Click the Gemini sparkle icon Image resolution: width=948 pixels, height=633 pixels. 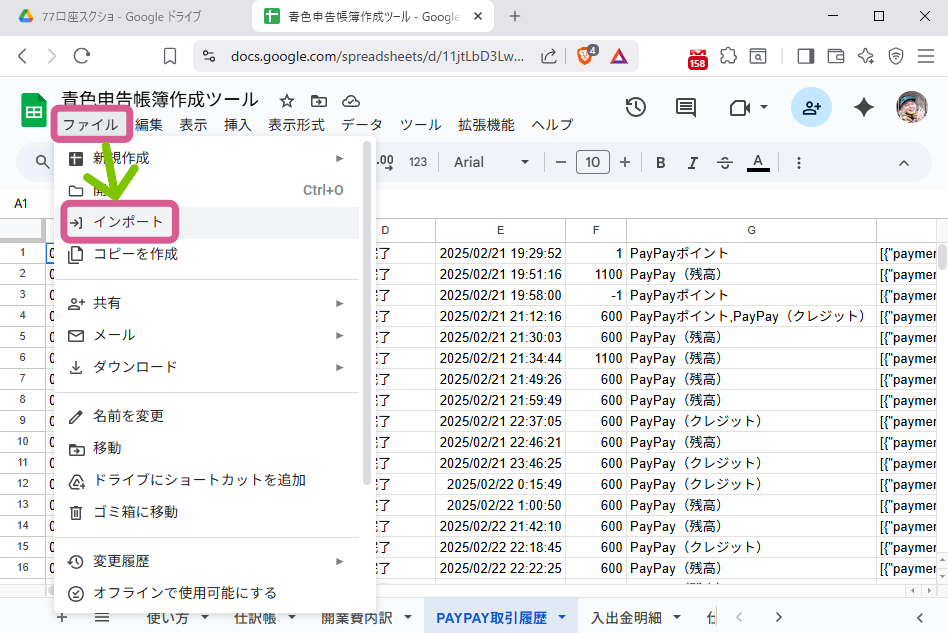(x=864, y=108)
